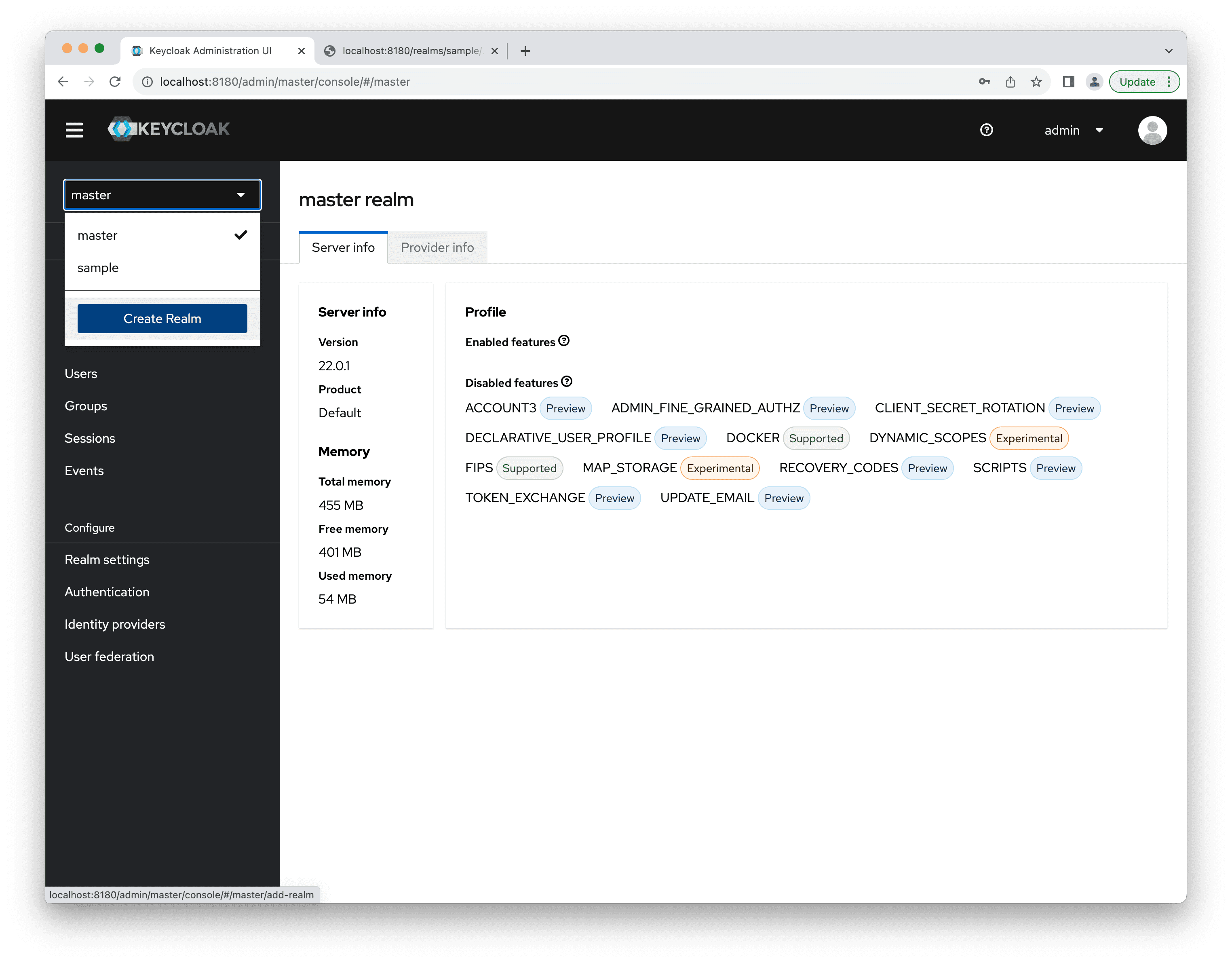
Task: Open the browser tab list chevron
Action: (1168, 51)
